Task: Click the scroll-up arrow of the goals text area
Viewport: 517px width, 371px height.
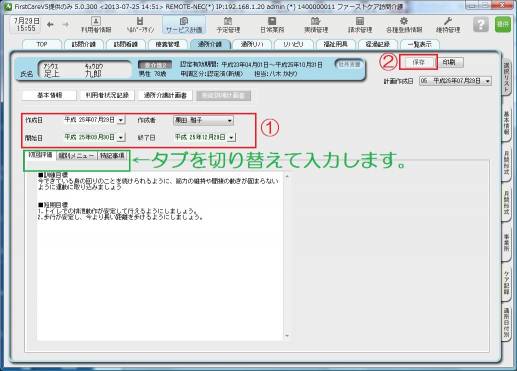Action: click(287, 176)
